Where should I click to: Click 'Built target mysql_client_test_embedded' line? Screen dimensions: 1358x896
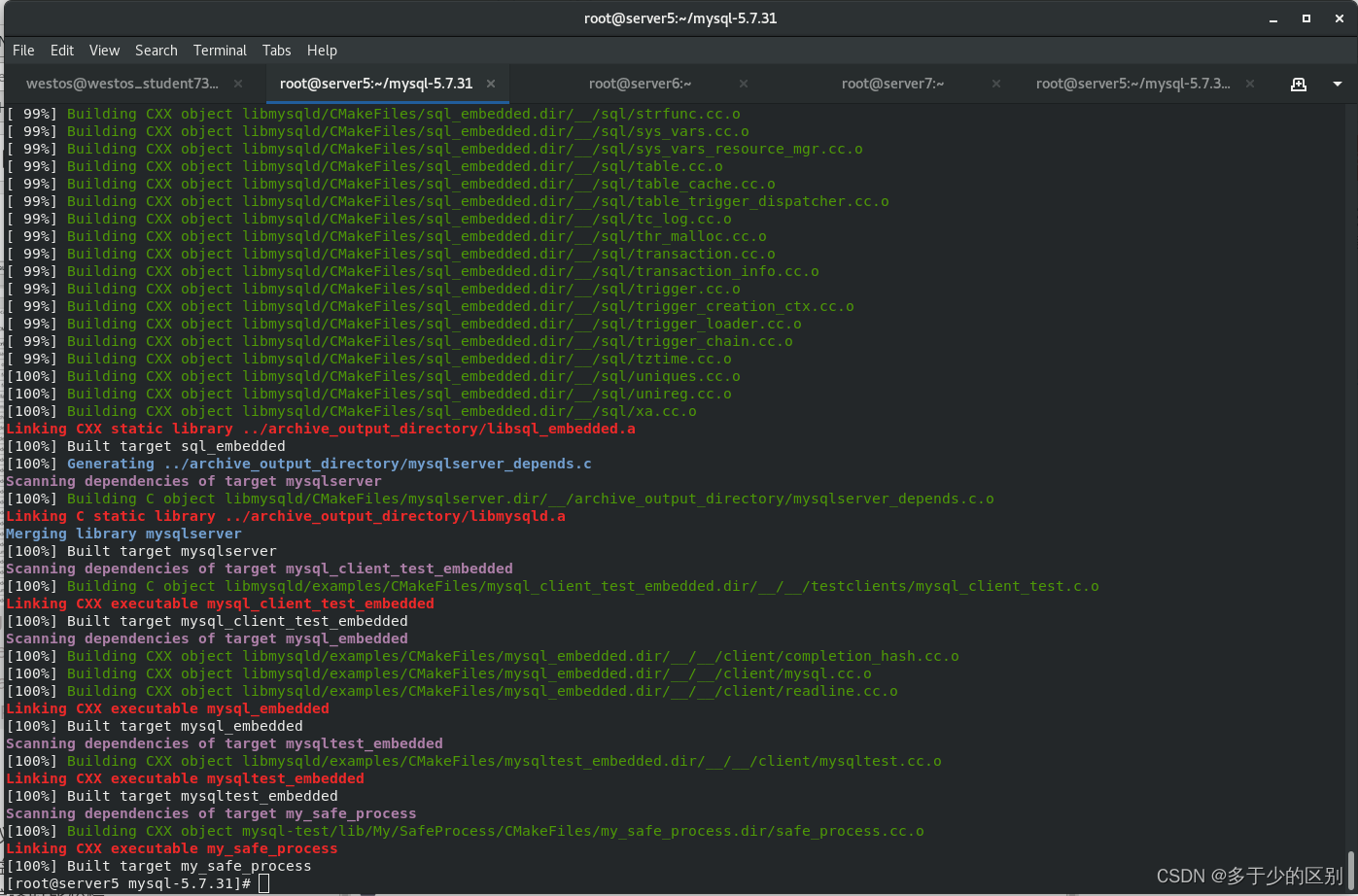point(207,621)
